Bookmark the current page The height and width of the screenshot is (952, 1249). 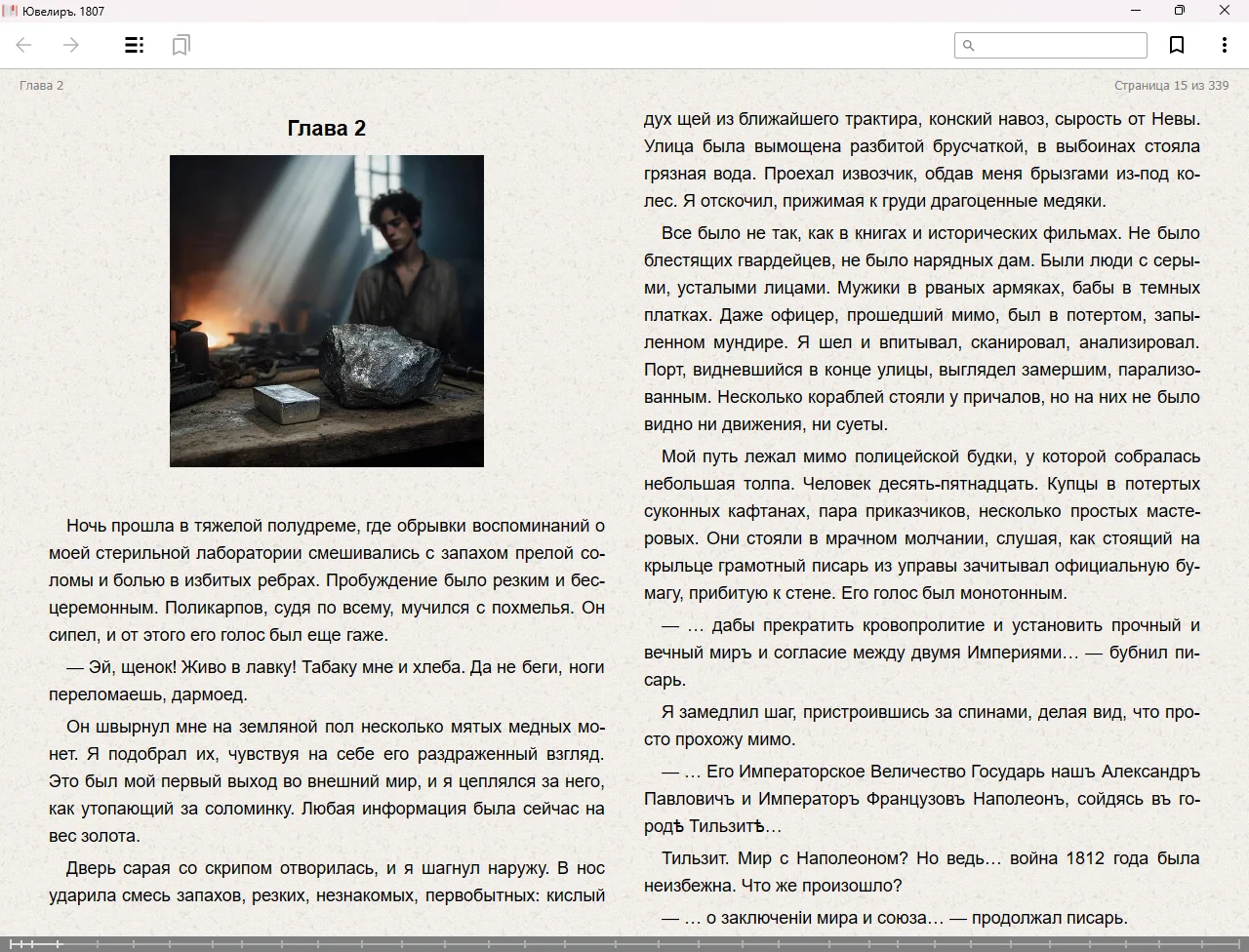(1177, 45)
